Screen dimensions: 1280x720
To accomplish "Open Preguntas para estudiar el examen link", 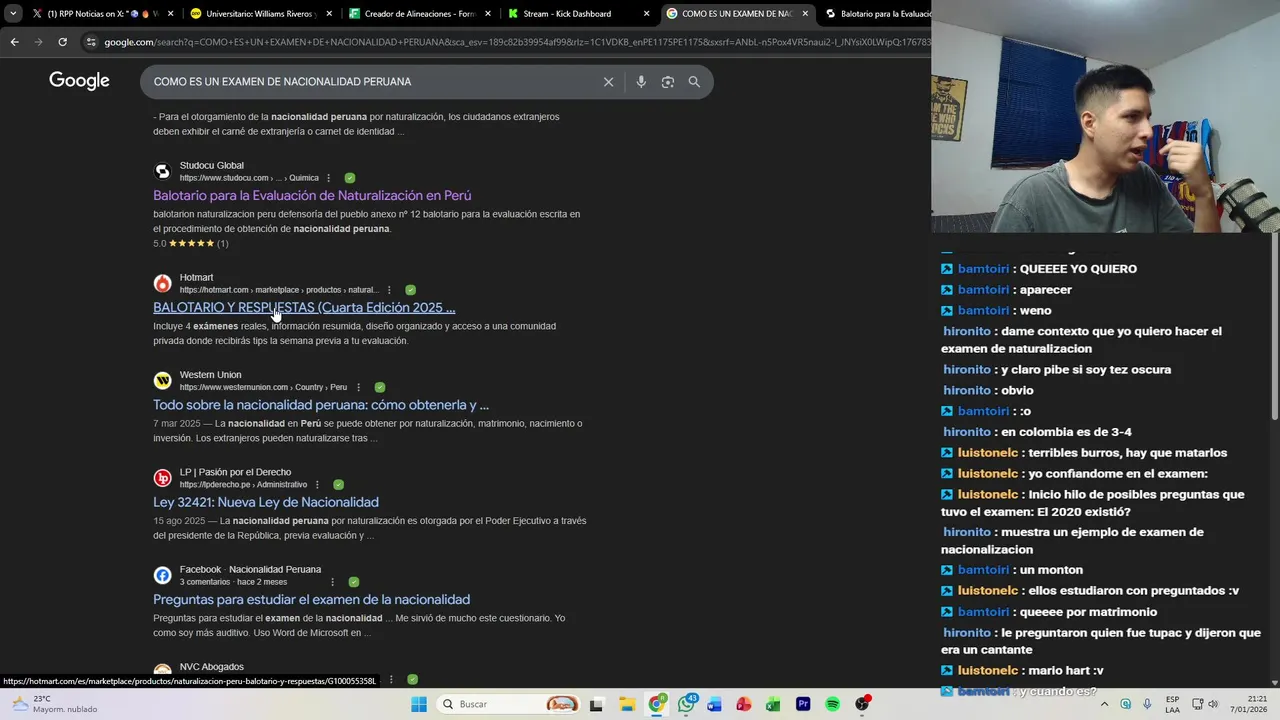I will [x=311, y=600].
